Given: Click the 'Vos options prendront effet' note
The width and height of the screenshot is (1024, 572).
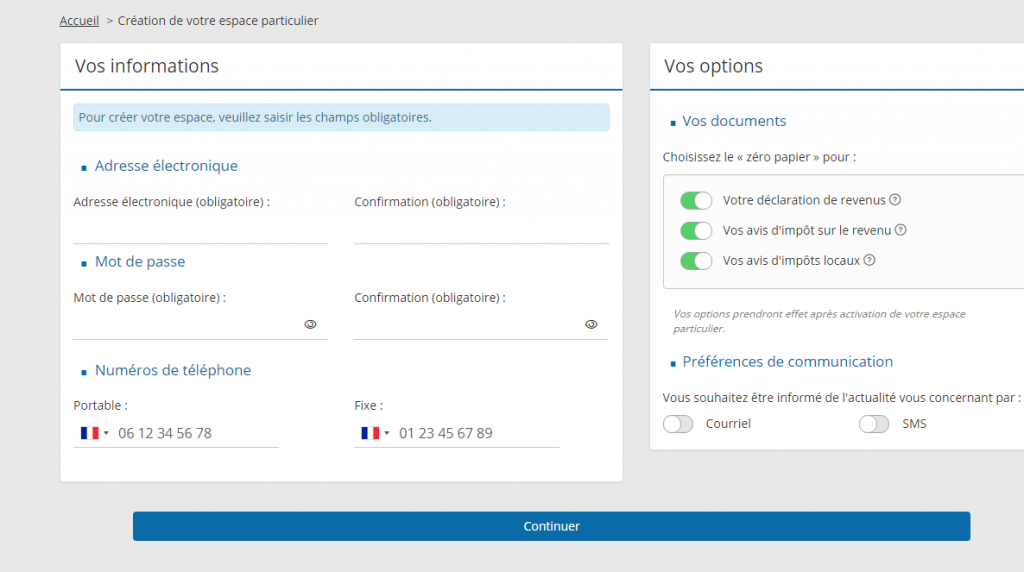Looking at the screenshot, I should point(819,321).
